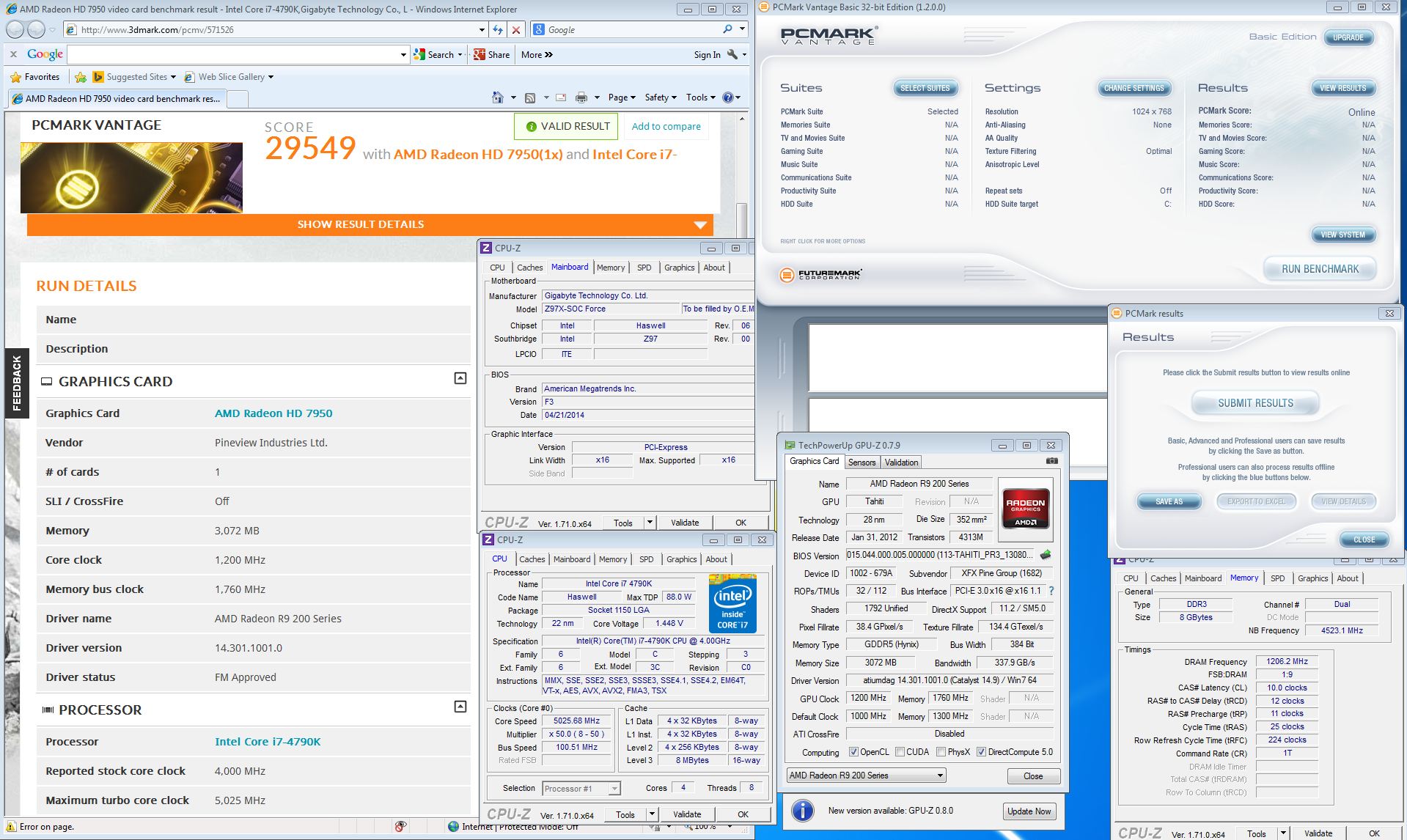Click the IE Print icon
Viewport: 1407px width, 840px height.
pyautogui.click(x=581, y=97)
